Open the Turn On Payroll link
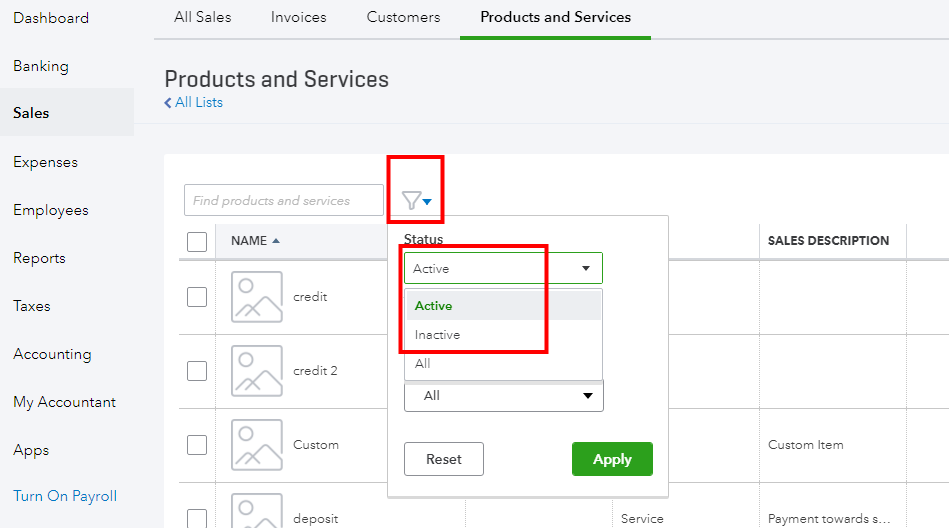949x528 pixels. click(x=65, y=496)
